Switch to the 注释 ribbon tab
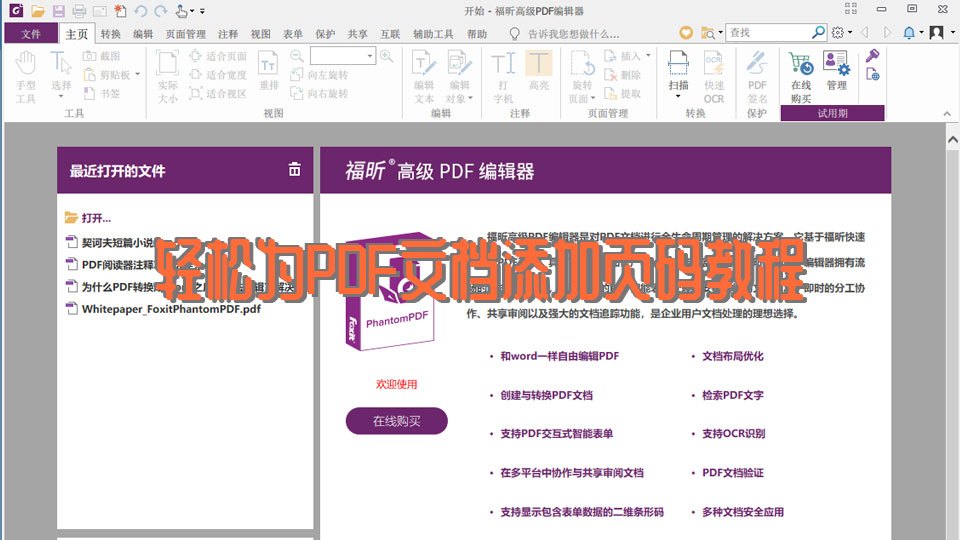Viewport: 960px width, 540px height. click(x=228, y=34)
